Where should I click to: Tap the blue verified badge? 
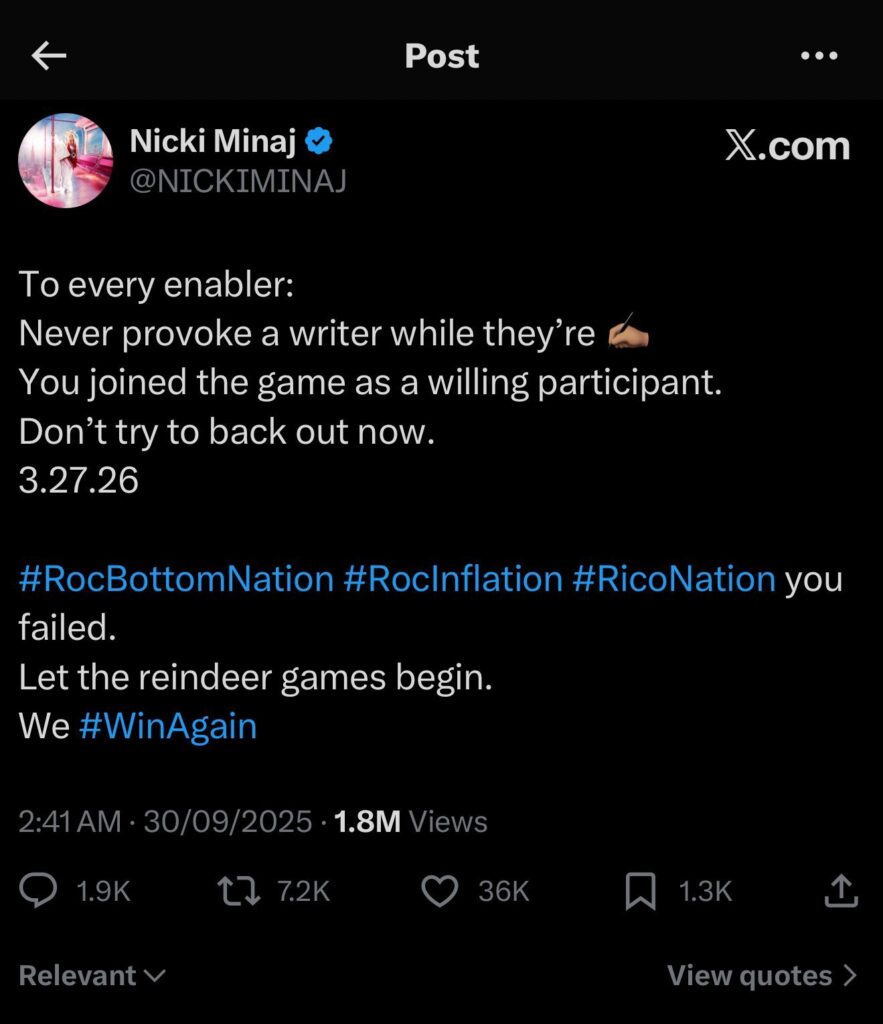319,143
